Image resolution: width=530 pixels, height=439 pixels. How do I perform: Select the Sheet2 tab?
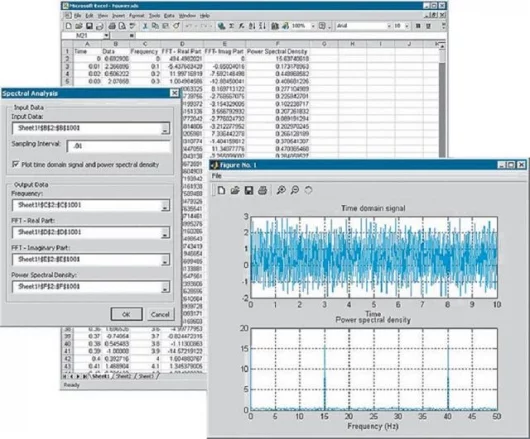tap(123, 376)
